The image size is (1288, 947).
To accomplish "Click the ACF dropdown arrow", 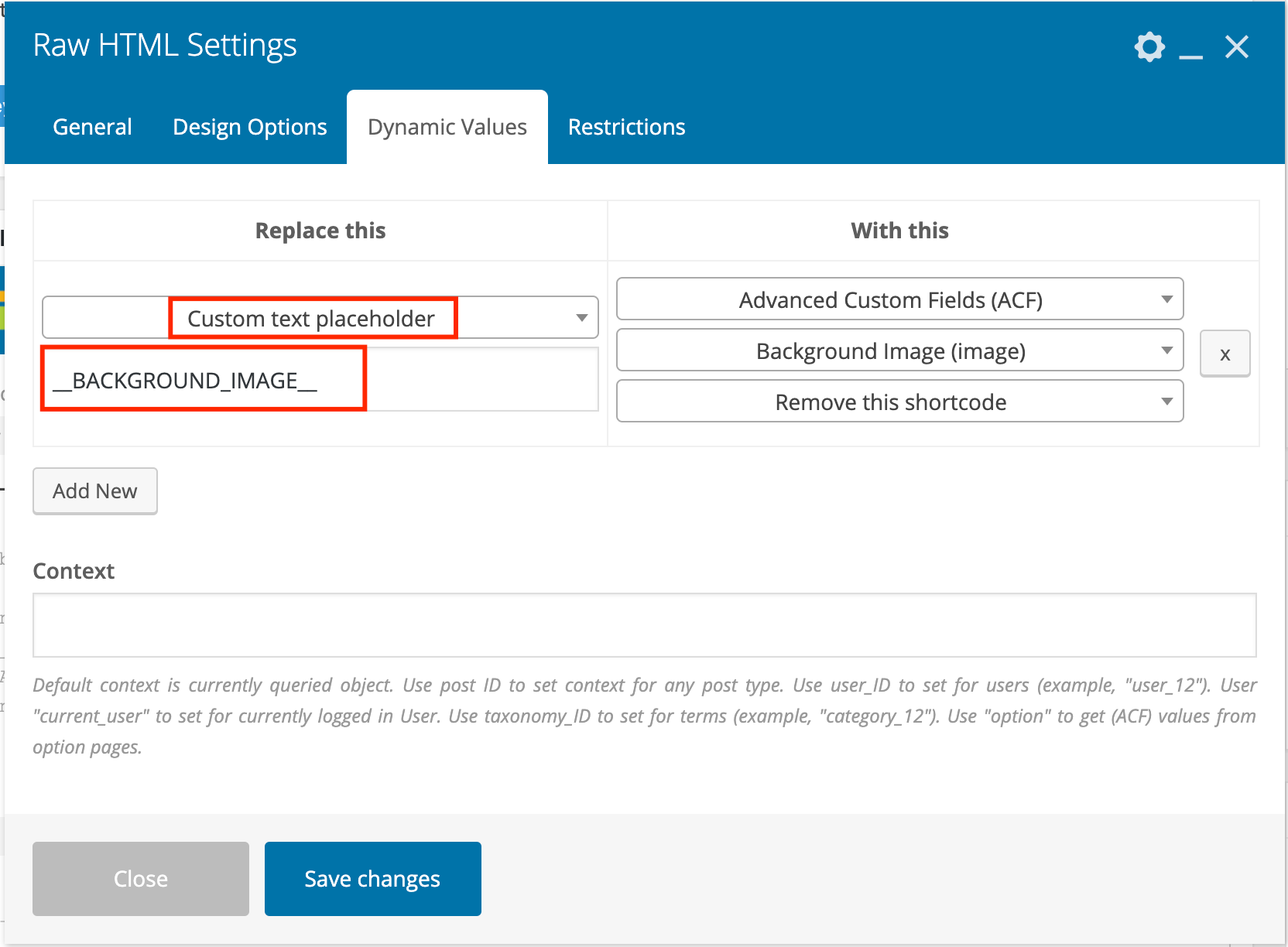I will click(1166, 299).
